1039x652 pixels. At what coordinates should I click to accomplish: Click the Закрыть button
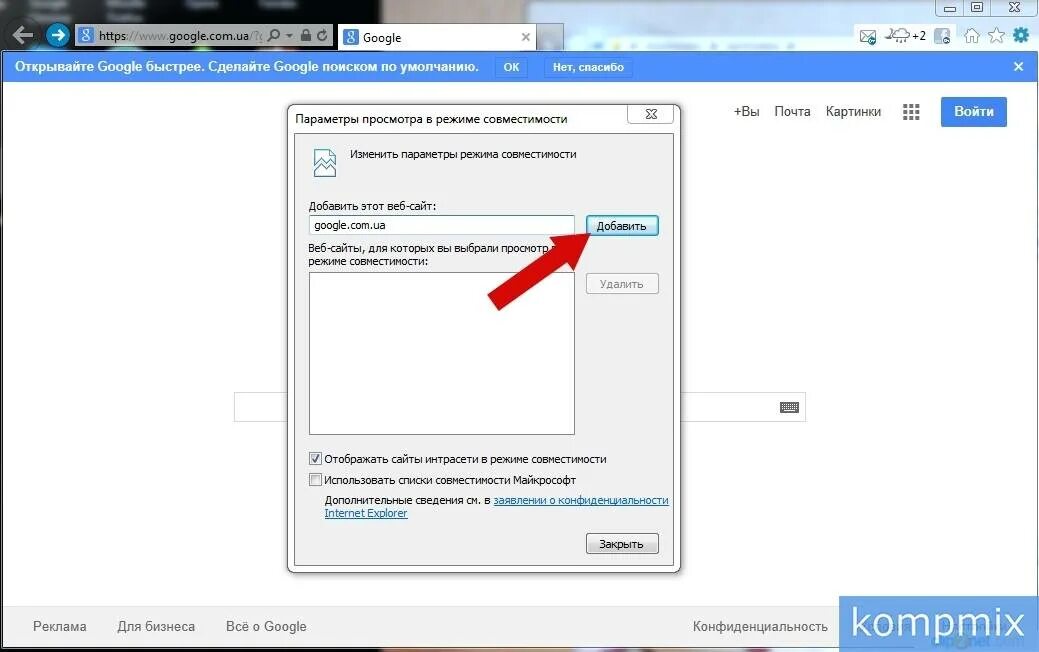point(622,544)
